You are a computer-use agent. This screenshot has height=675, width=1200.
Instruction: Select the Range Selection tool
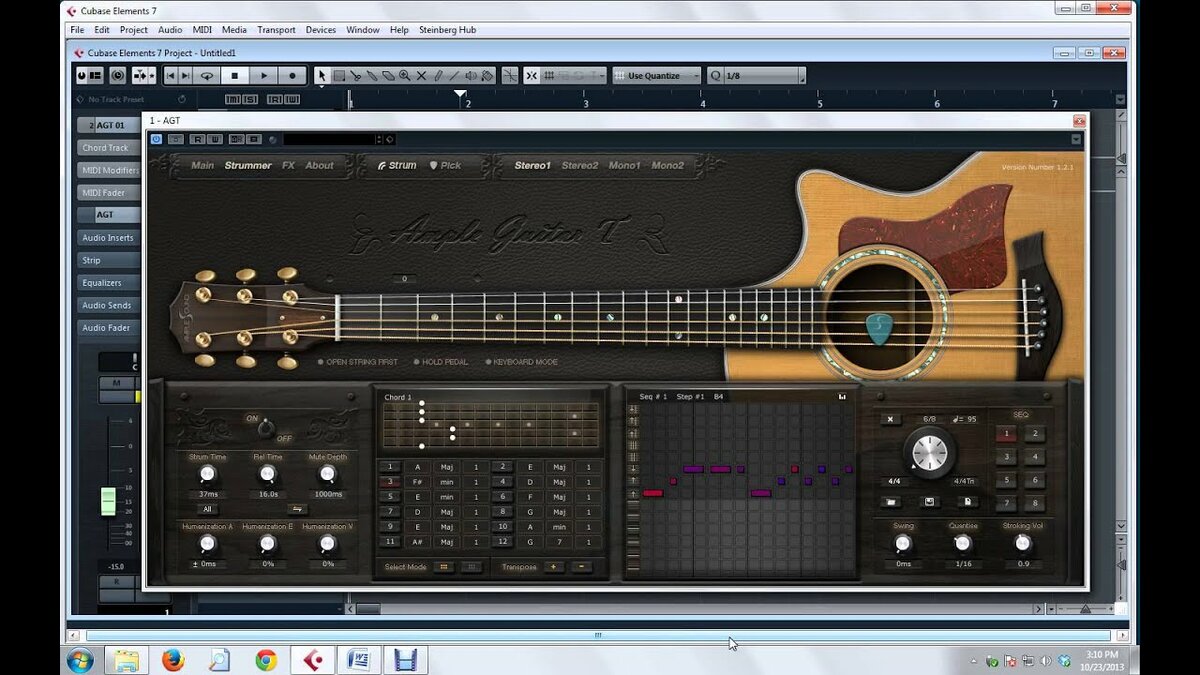pyautogui.click(x=338, y=75)
